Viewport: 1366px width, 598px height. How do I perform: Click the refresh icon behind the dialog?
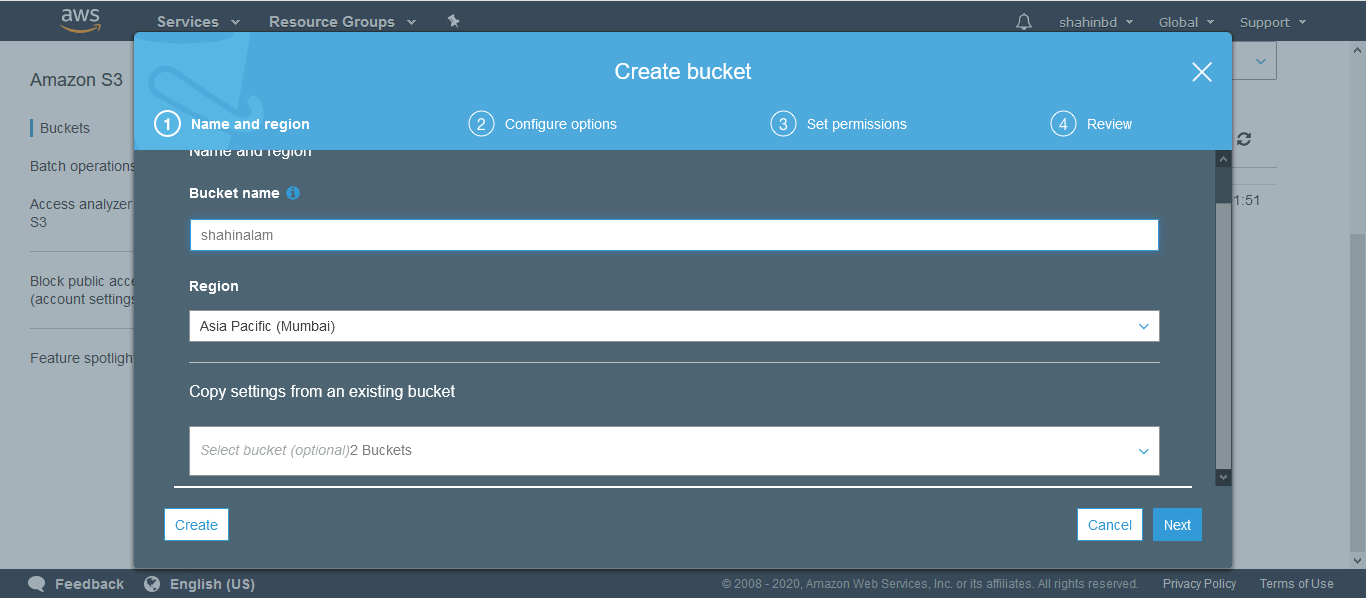point(1244,139)
